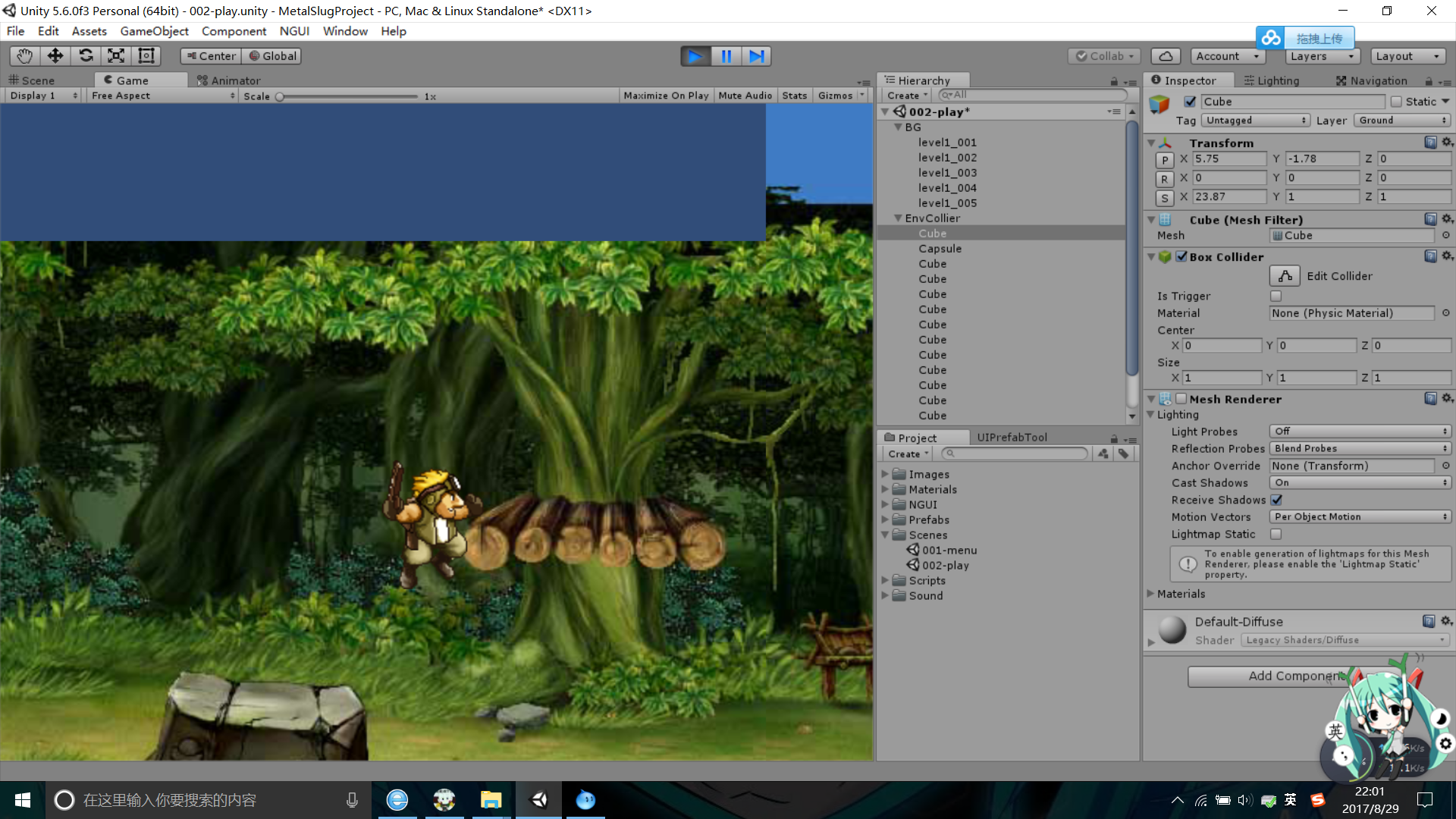Open File Explorer on taskbar
Screen dimensions: 1456x819
[491, 800]
